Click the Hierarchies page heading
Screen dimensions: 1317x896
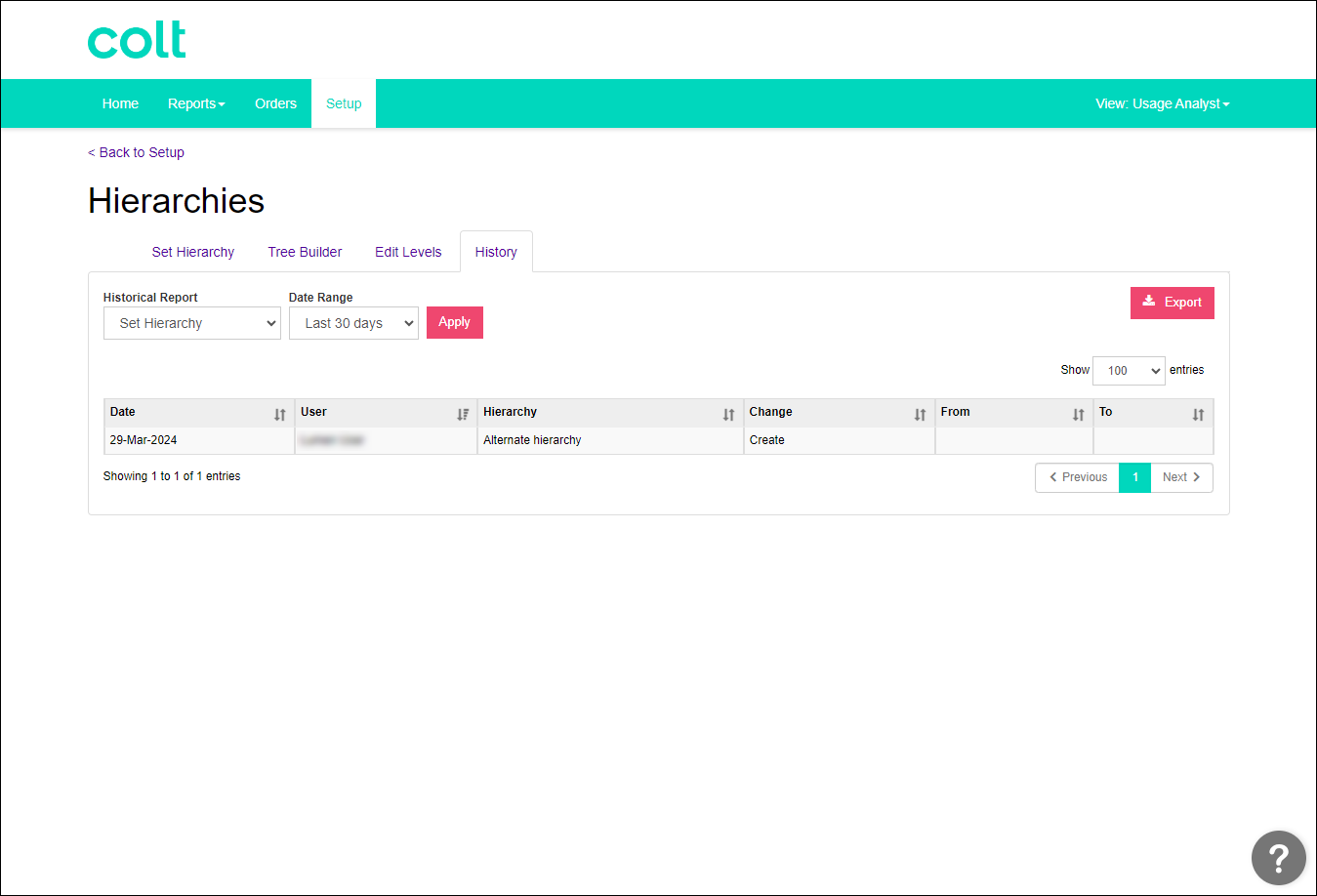tap(177, 201)
